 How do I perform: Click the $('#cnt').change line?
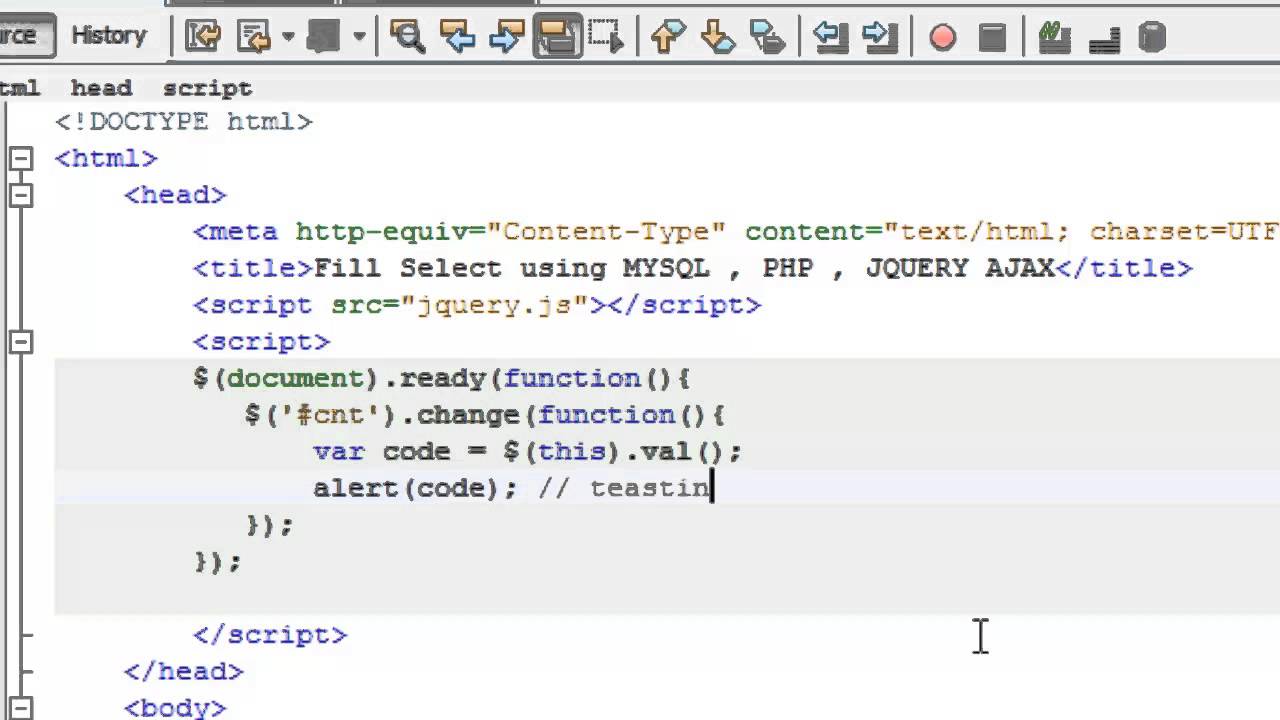[x=485, y=415]
